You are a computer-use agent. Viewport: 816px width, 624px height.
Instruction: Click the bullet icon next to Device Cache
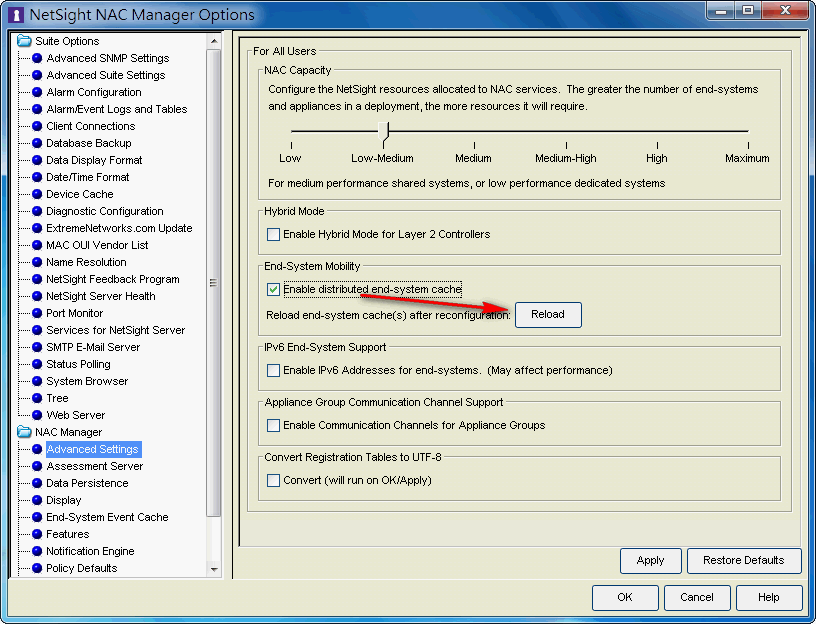tap(37, 194)
